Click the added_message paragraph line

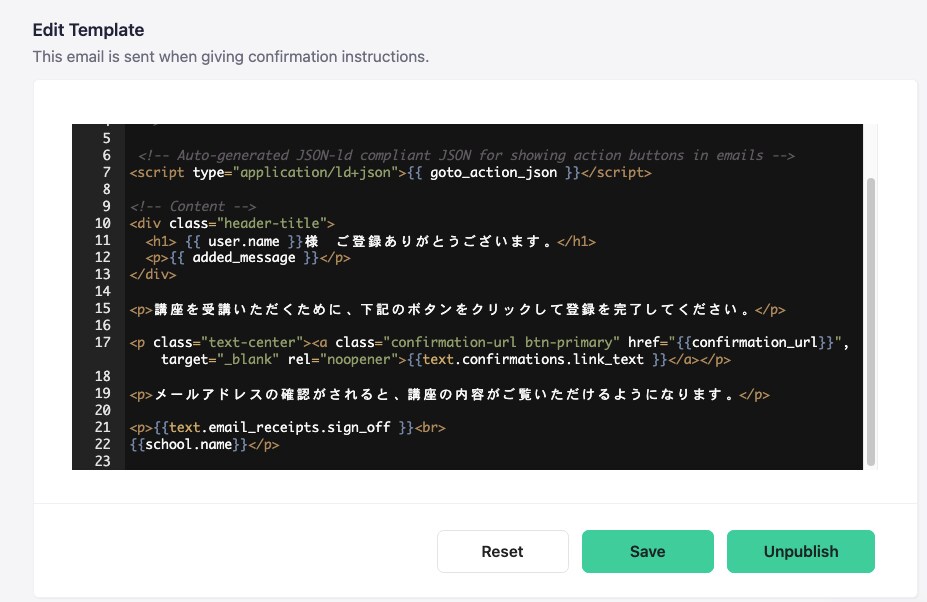click(248, 258)
